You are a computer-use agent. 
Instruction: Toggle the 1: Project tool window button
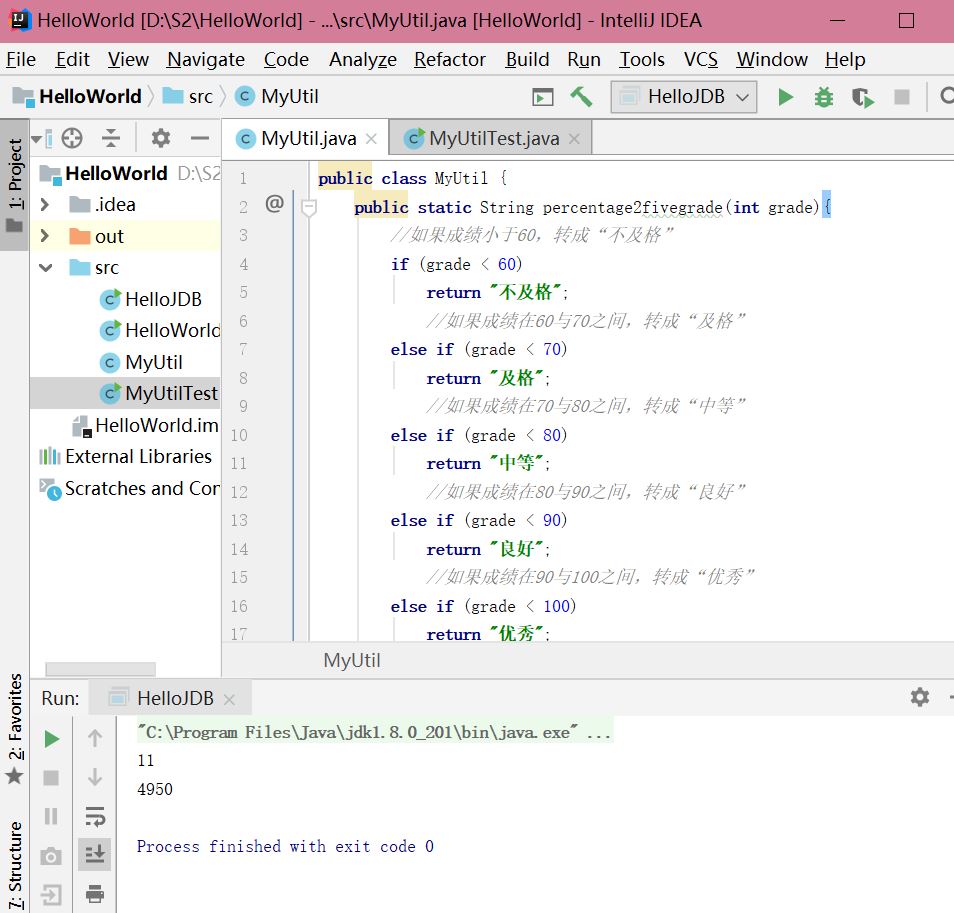pos(15,184)
